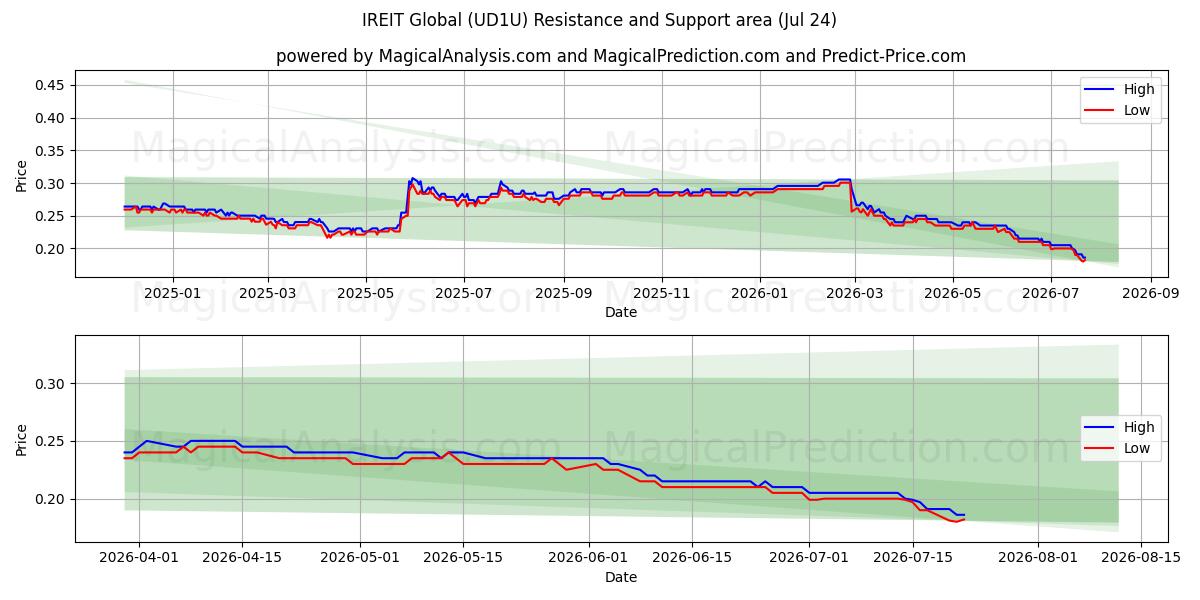Click the '0.35' y-axis label in the top chart

52,151
